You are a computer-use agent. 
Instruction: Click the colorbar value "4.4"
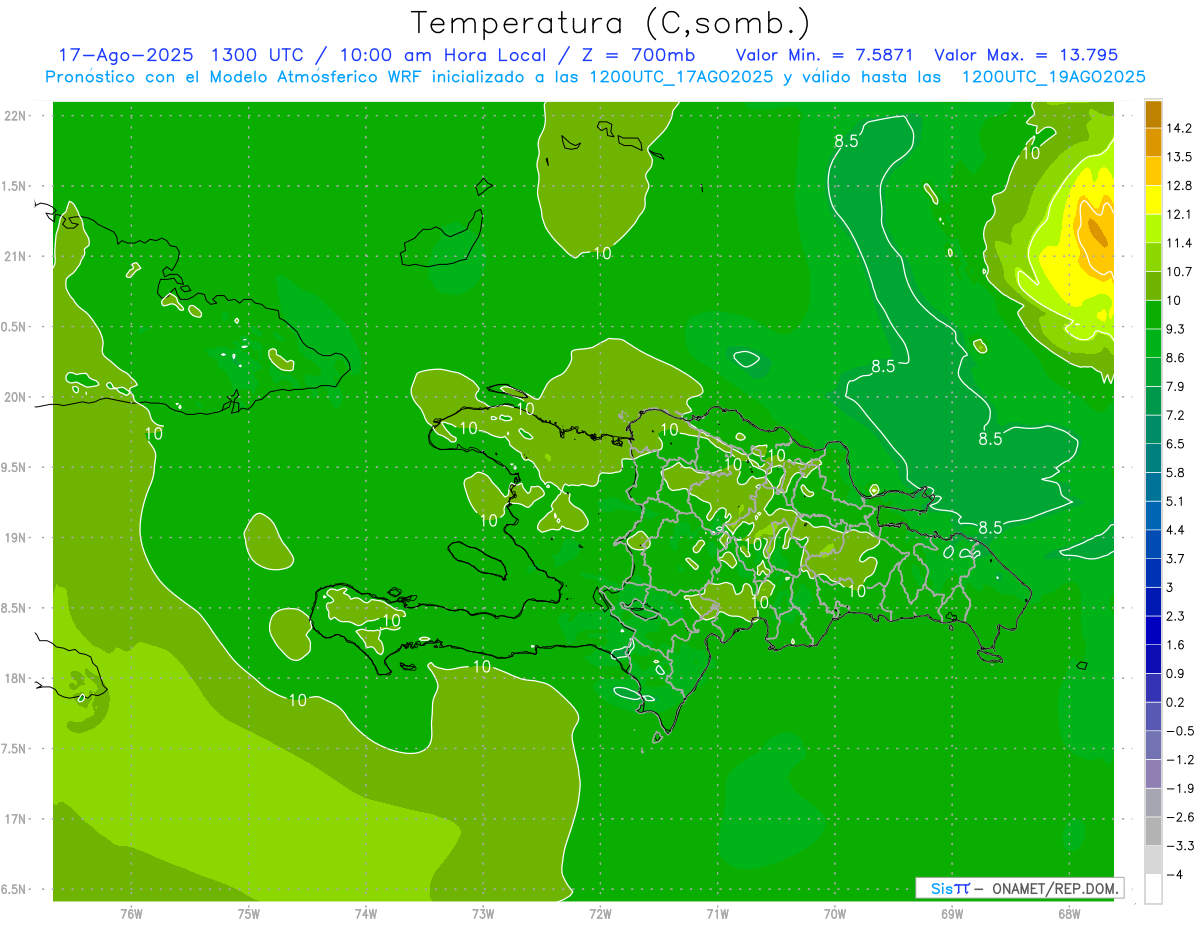(x=1176, y=530)
